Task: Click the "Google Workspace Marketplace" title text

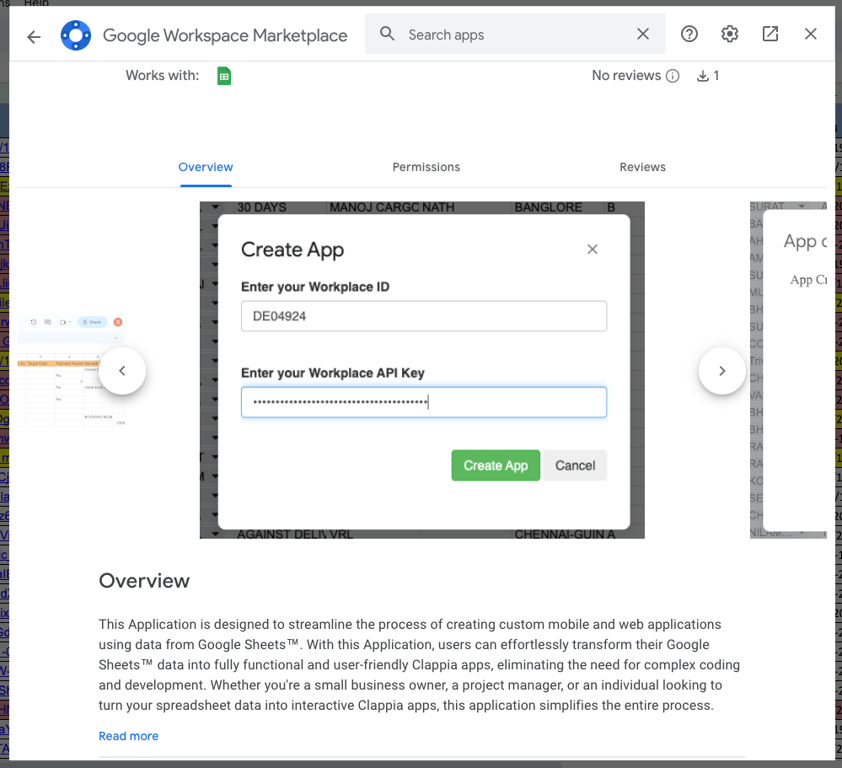Action: [x=225, y=35]
